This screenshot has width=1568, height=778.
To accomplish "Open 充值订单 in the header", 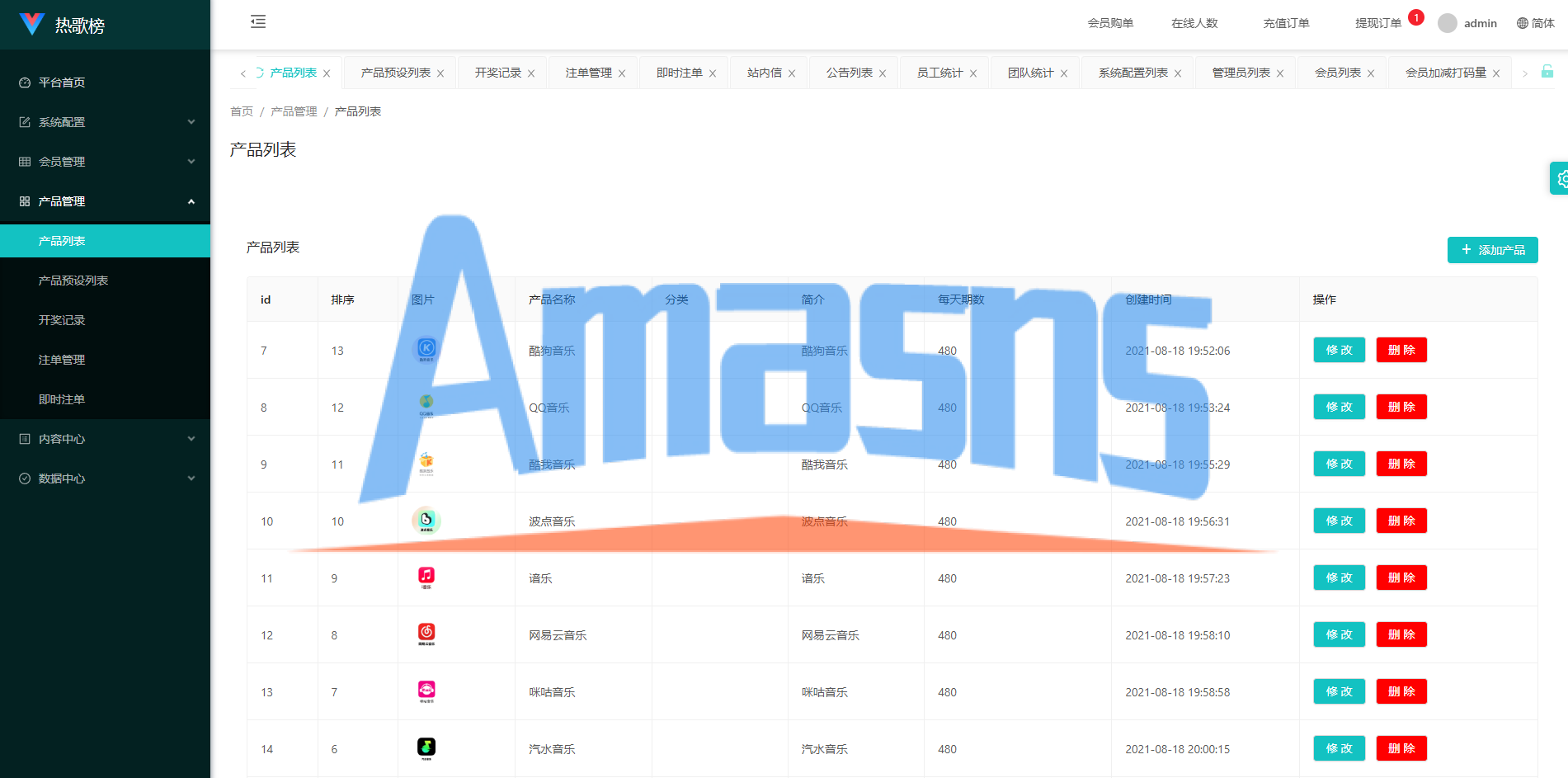I will [x=1286, y=23].
